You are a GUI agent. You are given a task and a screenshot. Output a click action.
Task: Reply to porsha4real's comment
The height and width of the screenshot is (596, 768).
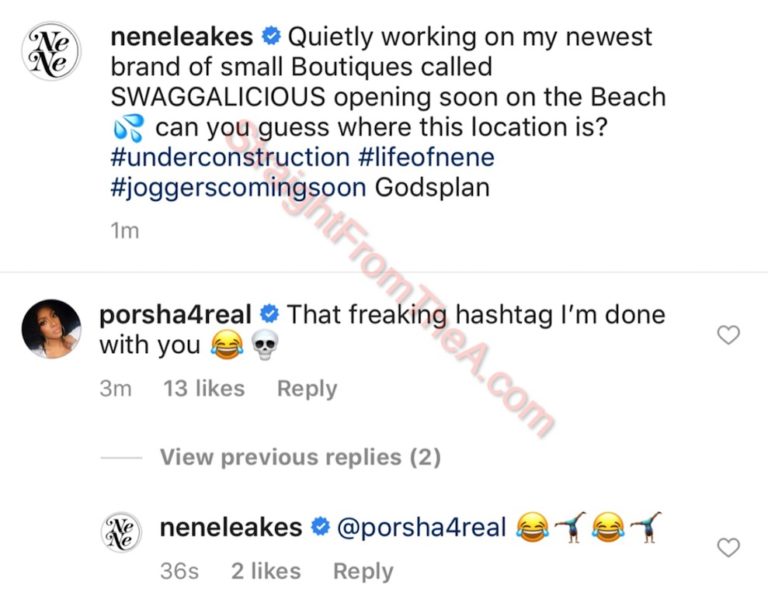click(307, 388)
